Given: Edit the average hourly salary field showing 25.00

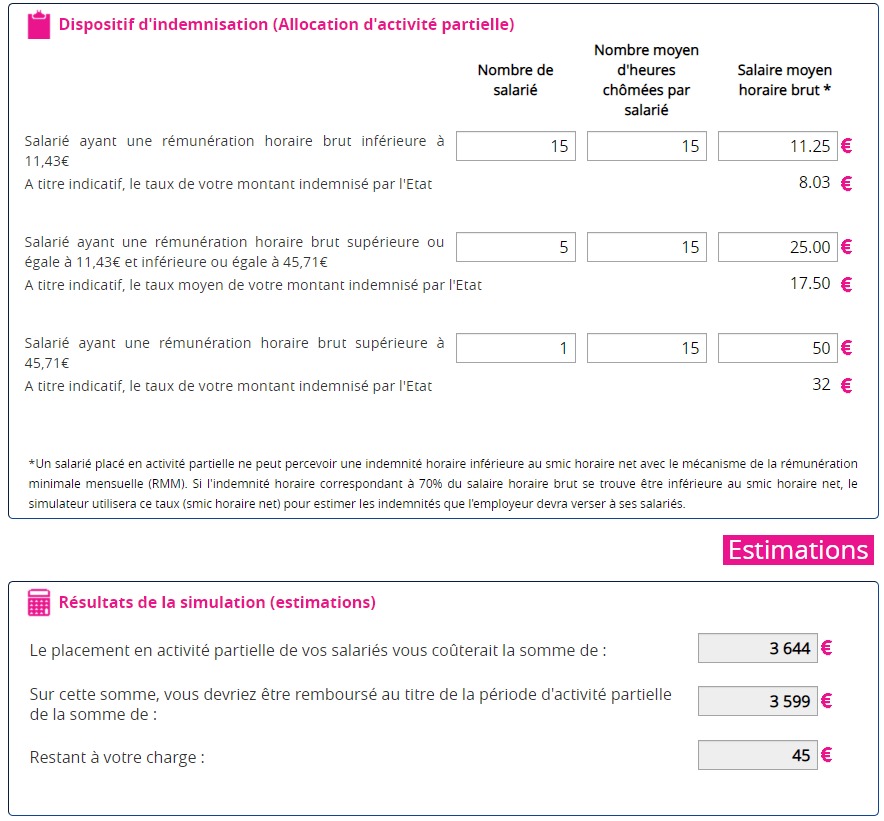Looking at the screenshot, I should click(x=777, y=247).
